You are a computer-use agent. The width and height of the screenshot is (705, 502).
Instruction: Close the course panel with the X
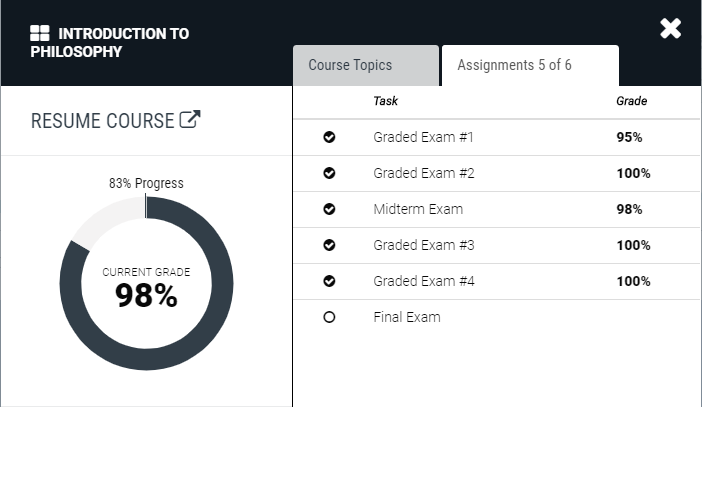[x=670, y=29]
